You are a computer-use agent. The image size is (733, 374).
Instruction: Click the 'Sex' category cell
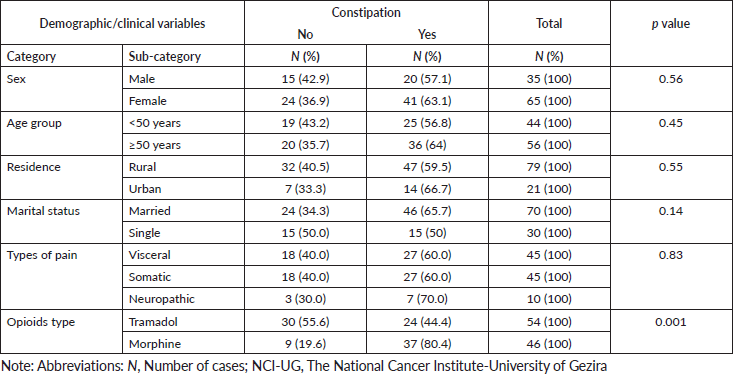tap(61, 89)
